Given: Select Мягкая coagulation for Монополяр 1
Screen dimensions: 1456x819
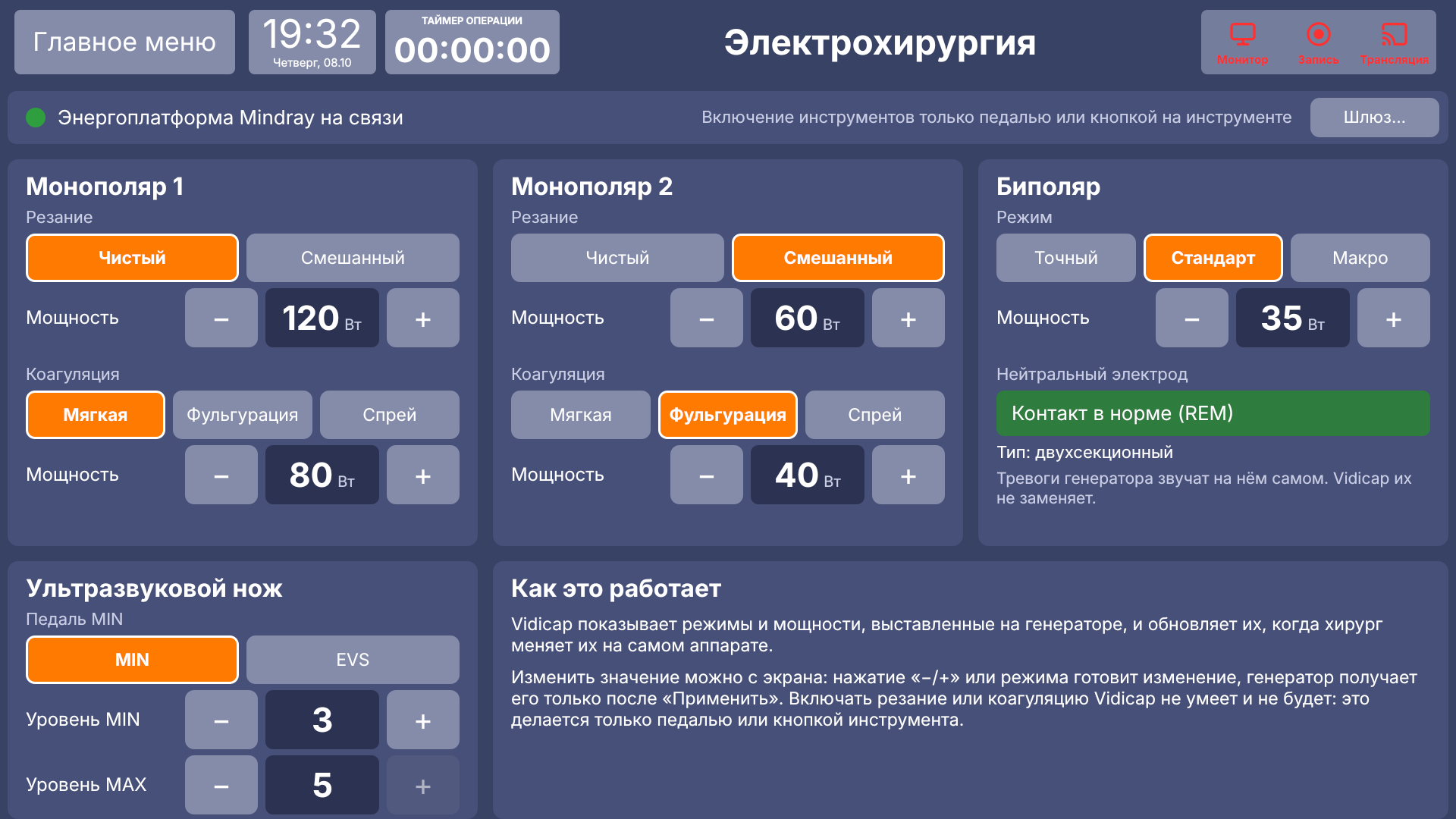Looking at the screenshot, I should tap(96, 415).
